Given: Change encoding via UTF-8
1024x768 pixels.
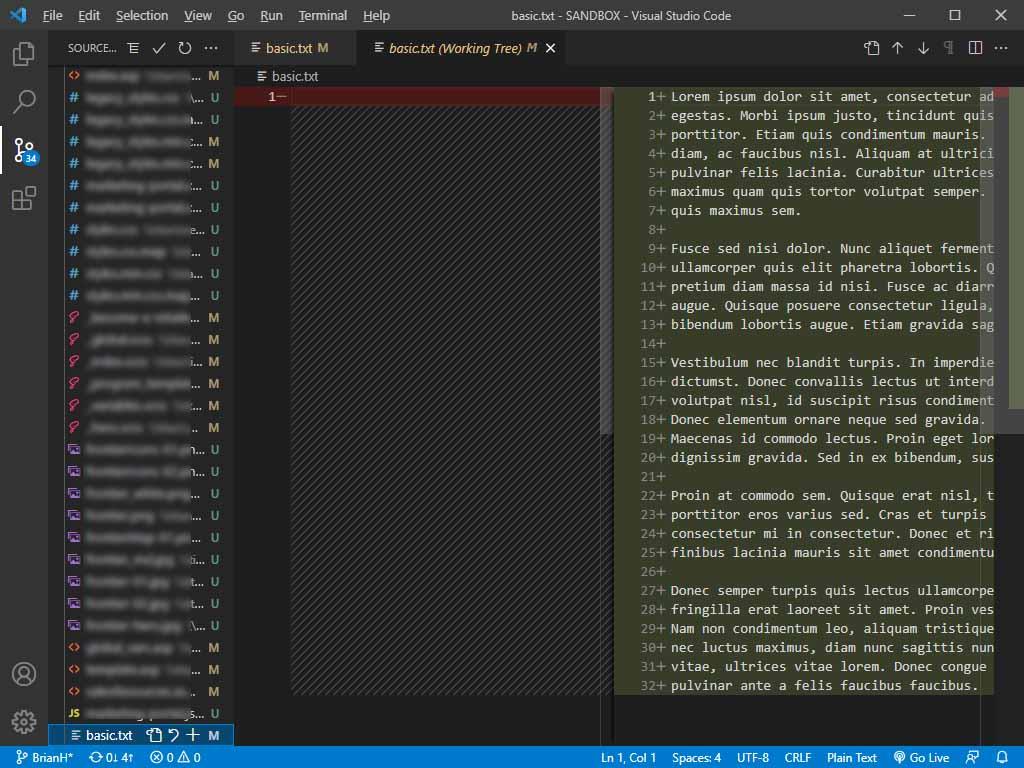Looking at the screenshot, I should coord(752,758).
